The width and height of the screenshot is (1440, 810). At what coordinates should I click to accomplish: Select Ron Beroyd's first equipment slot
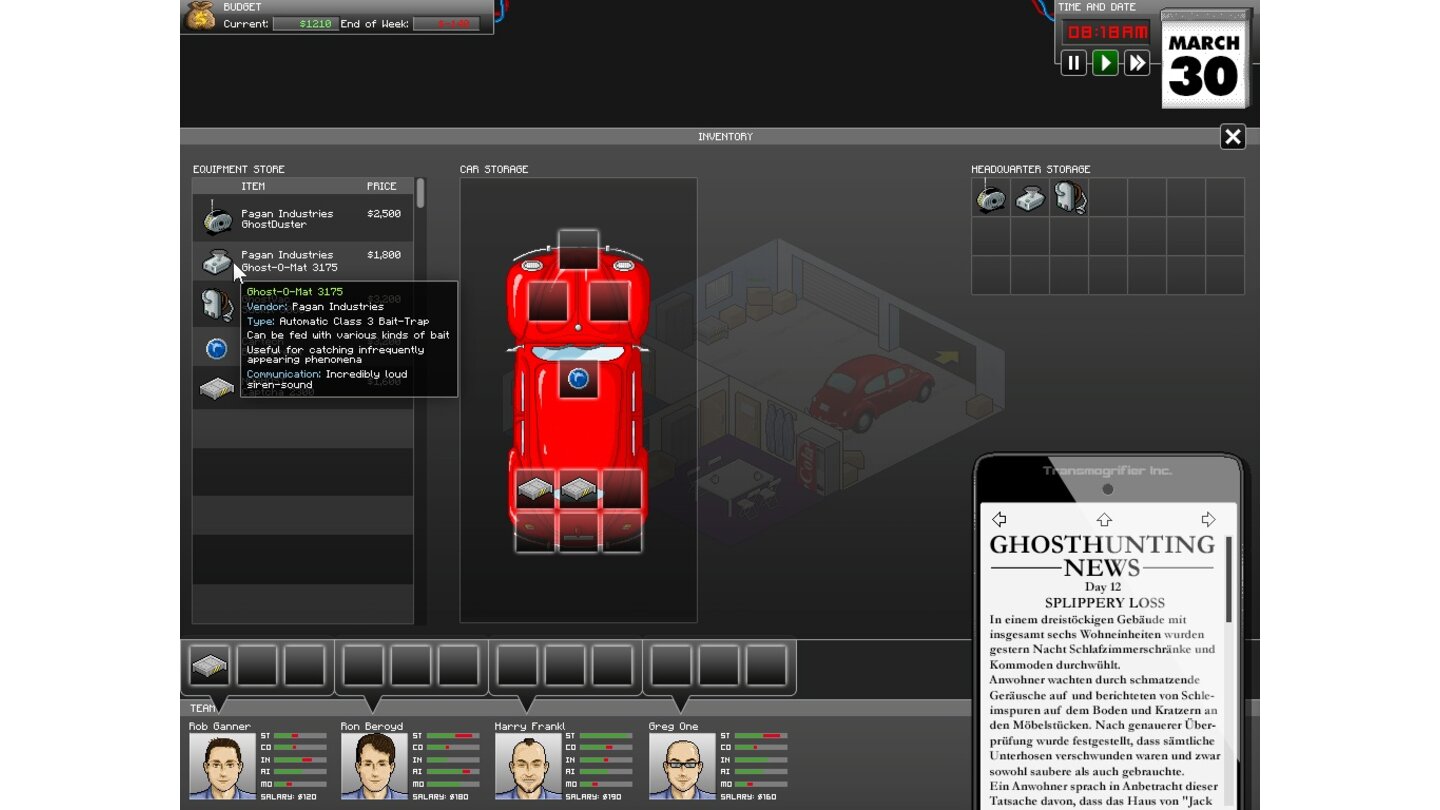(x=363, y=665)
